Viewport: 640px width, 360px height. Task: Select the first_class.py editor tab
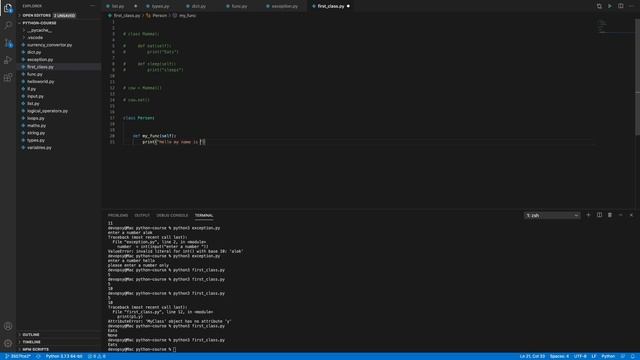(331, 6)
